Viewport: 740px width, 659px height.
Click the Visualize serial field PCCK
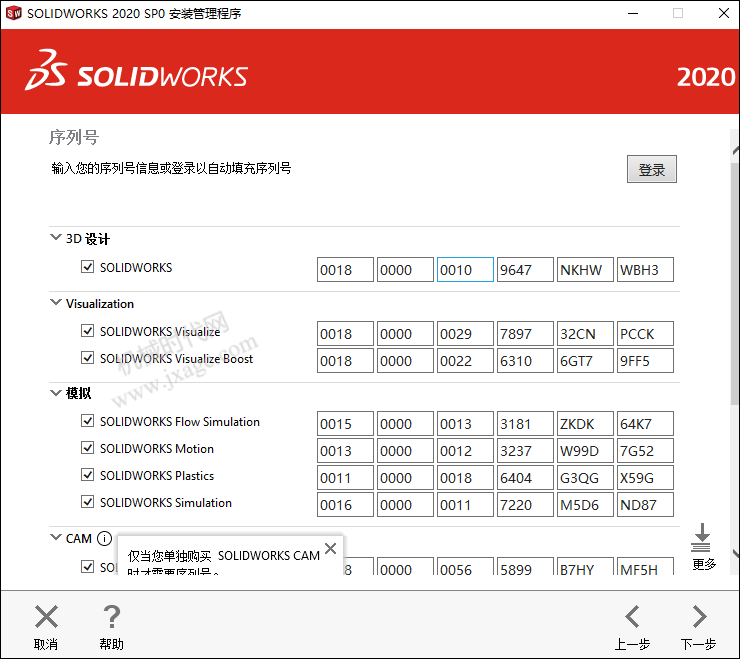point(645,334)
